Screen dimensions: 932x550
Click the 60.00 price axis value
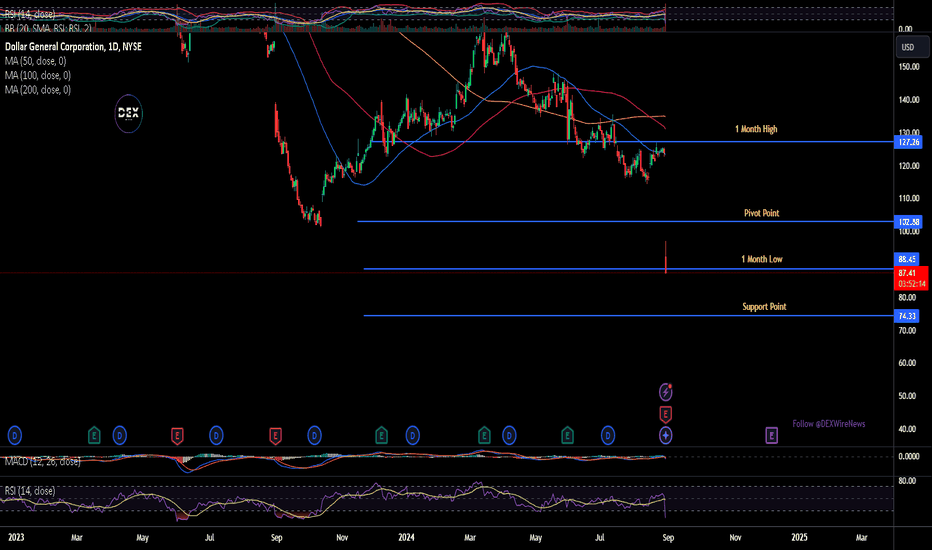[907, 363]
